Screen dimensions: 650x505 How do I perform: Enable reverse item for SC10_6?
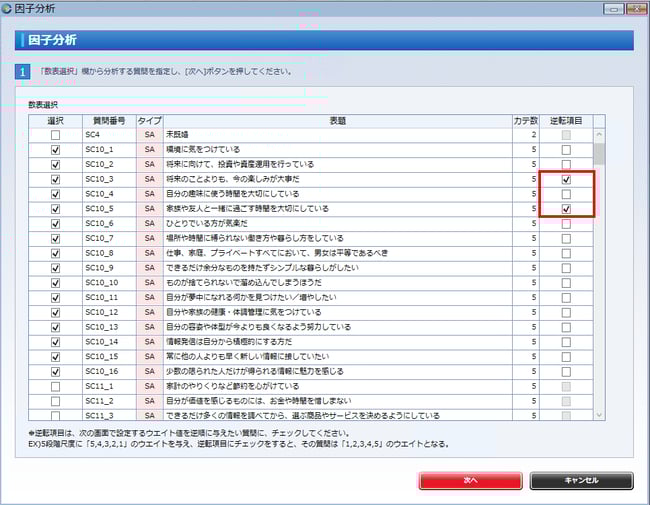566,224
